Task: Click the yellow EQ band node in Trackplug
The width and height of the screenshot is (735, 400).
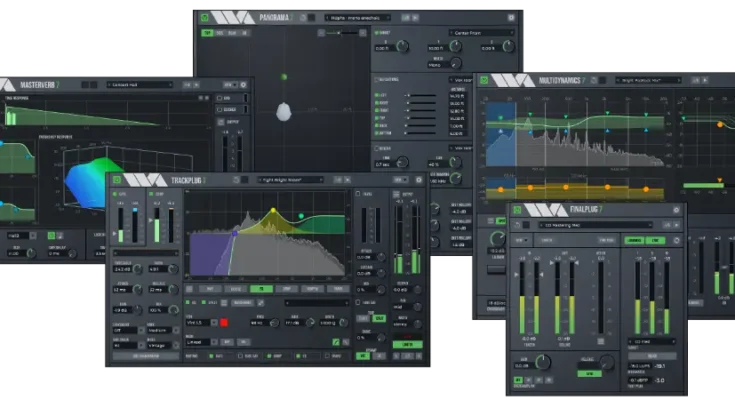Action: tap(272, 211)
